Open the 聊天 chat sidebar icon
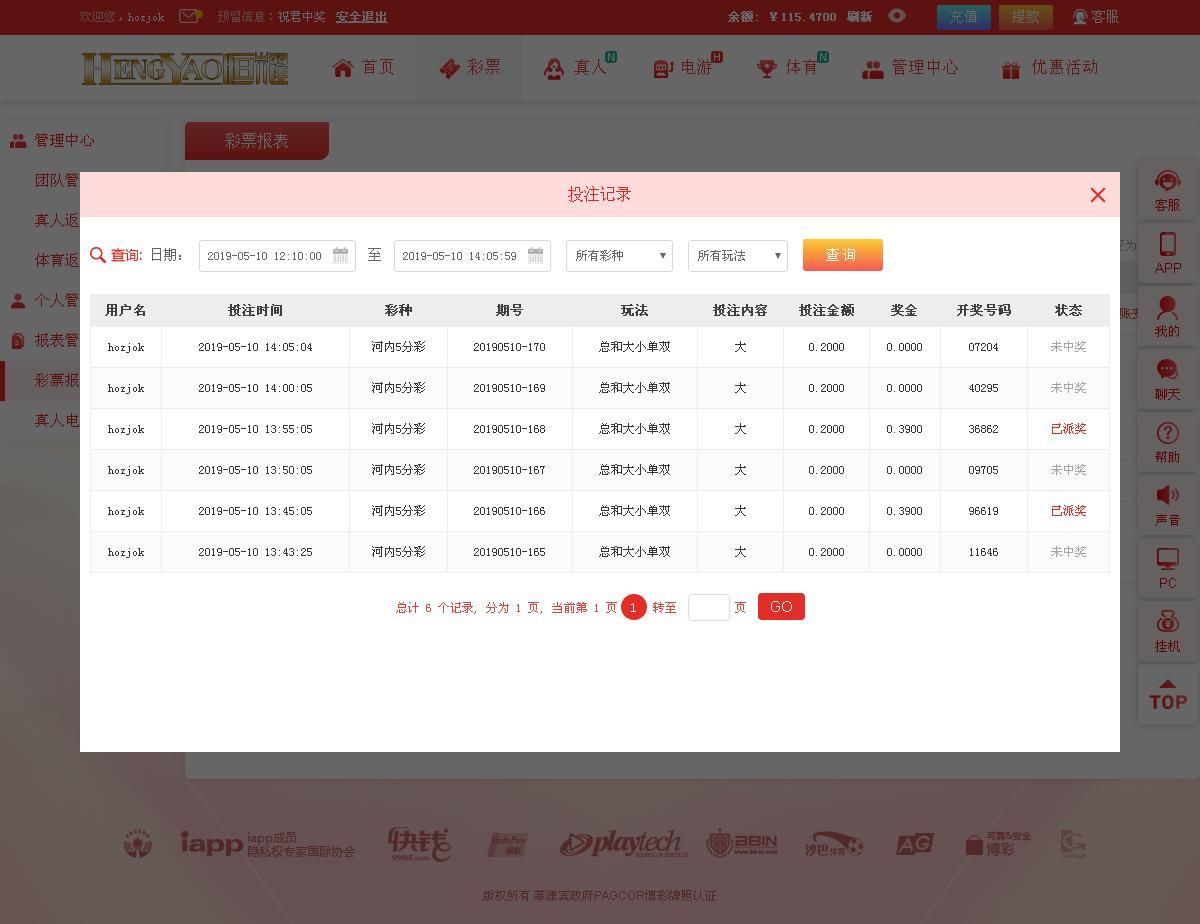Viewport: 1200px width, 924px height. click(1167, 380)
